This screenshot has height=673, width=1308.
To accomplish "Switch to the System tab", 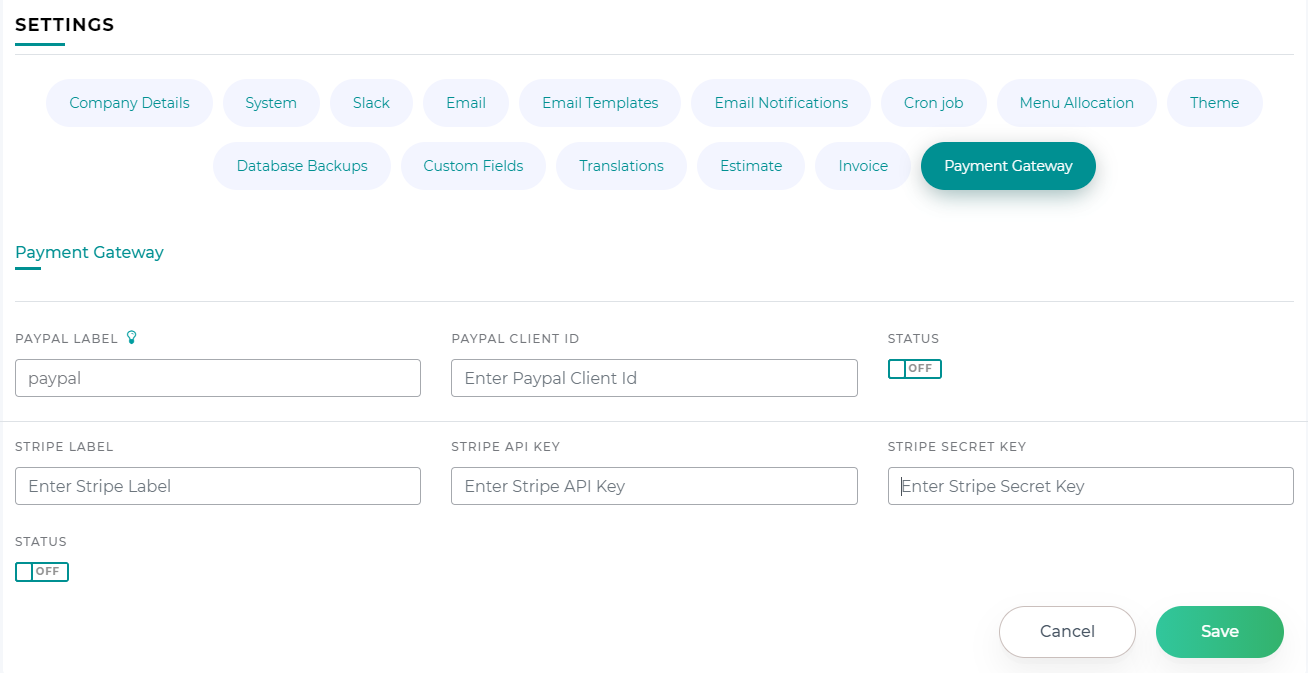I will (x=271, y=103).
